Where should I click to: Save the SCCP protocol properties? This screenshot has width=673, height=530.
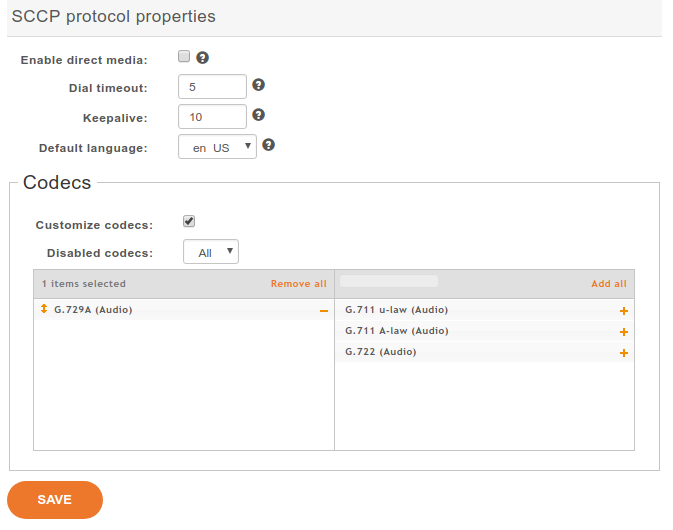[x=55, y=500]
